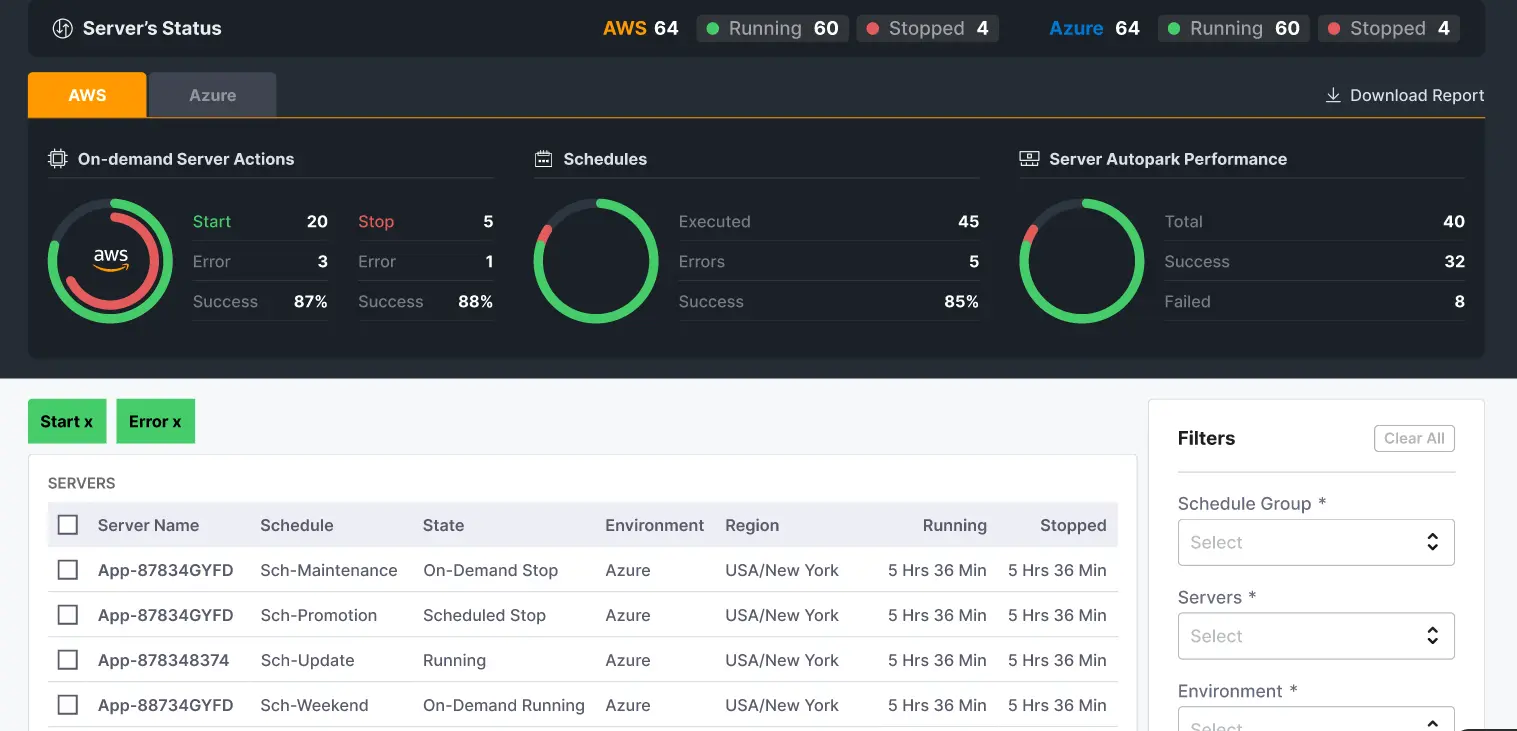Tick the checkbox for App-88734GYFD row
The width and height of the screenshot is (1517, 731).
coord(68,705)
